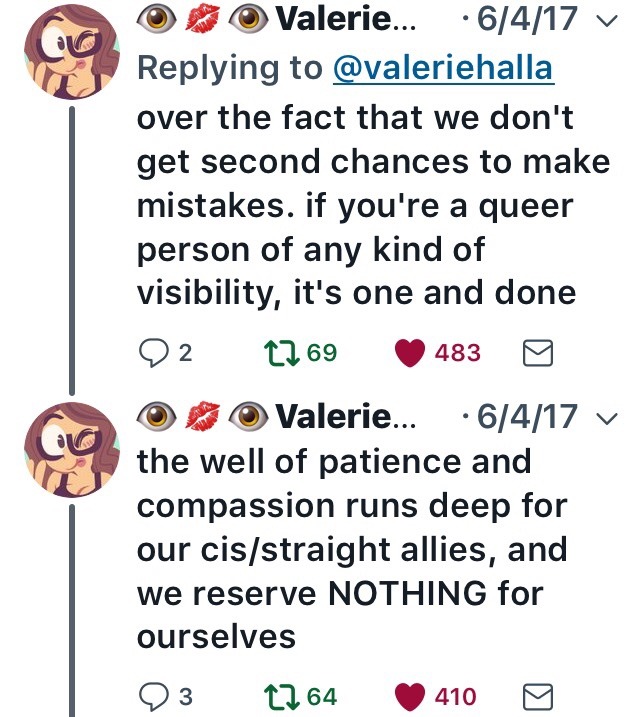Open the second tweet's profile avatar

tap(70, 446)
